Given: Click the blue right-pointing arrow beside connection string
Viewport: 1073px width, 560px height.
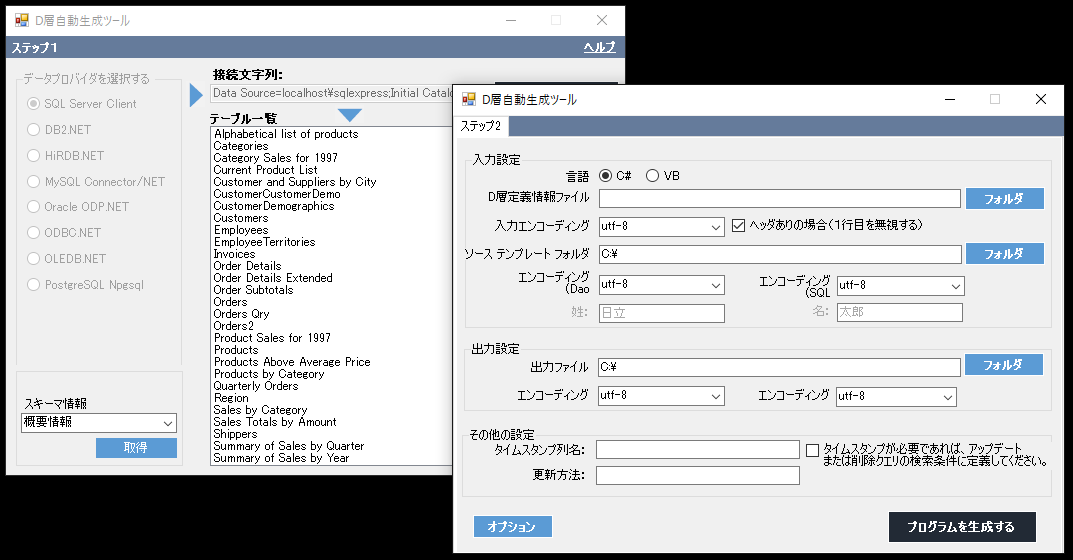Looking at the screenshot, I should point(196,95).
